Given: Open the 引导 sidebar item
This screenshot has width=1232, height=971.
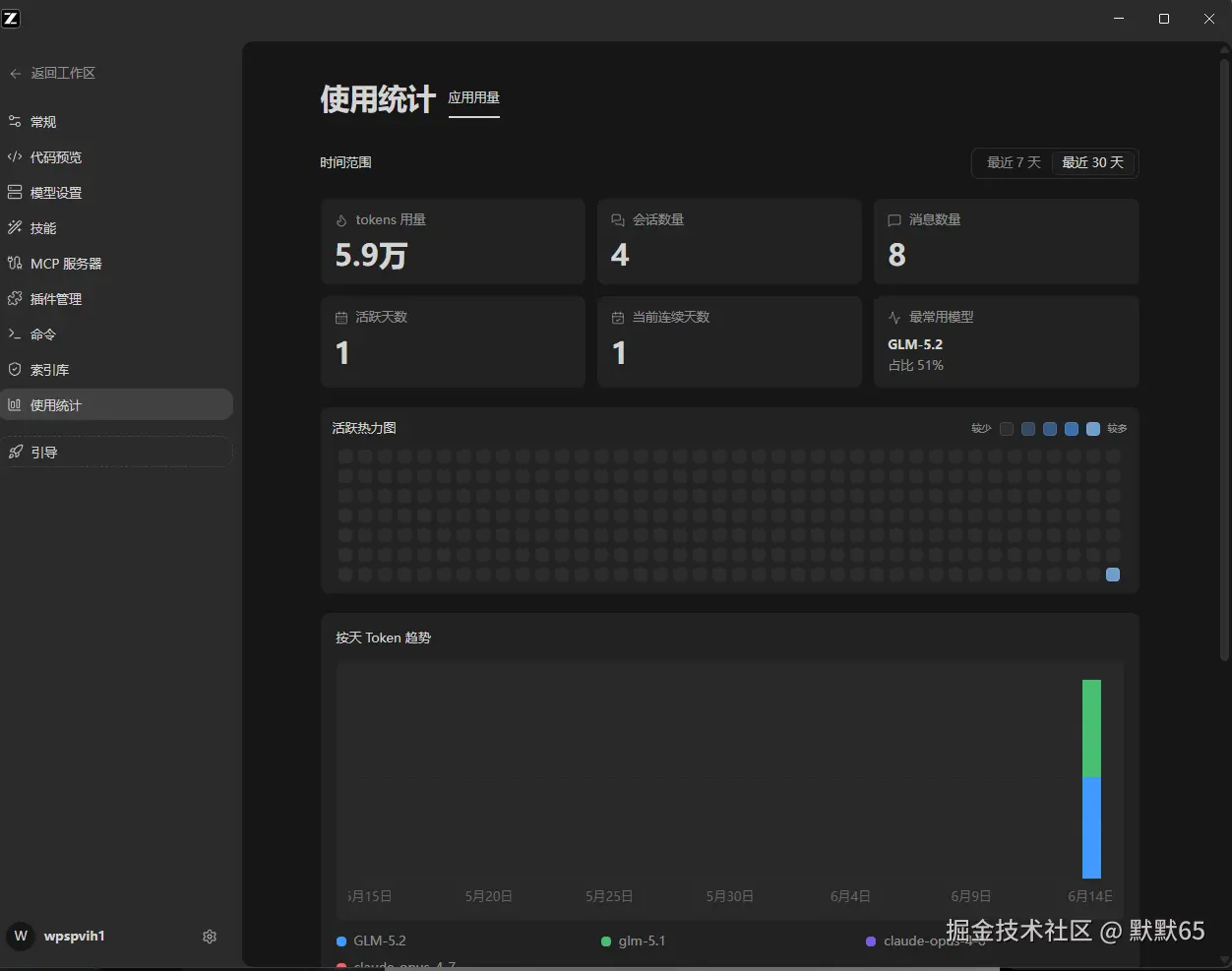Looking at the screenshot, I should (116, 453).
